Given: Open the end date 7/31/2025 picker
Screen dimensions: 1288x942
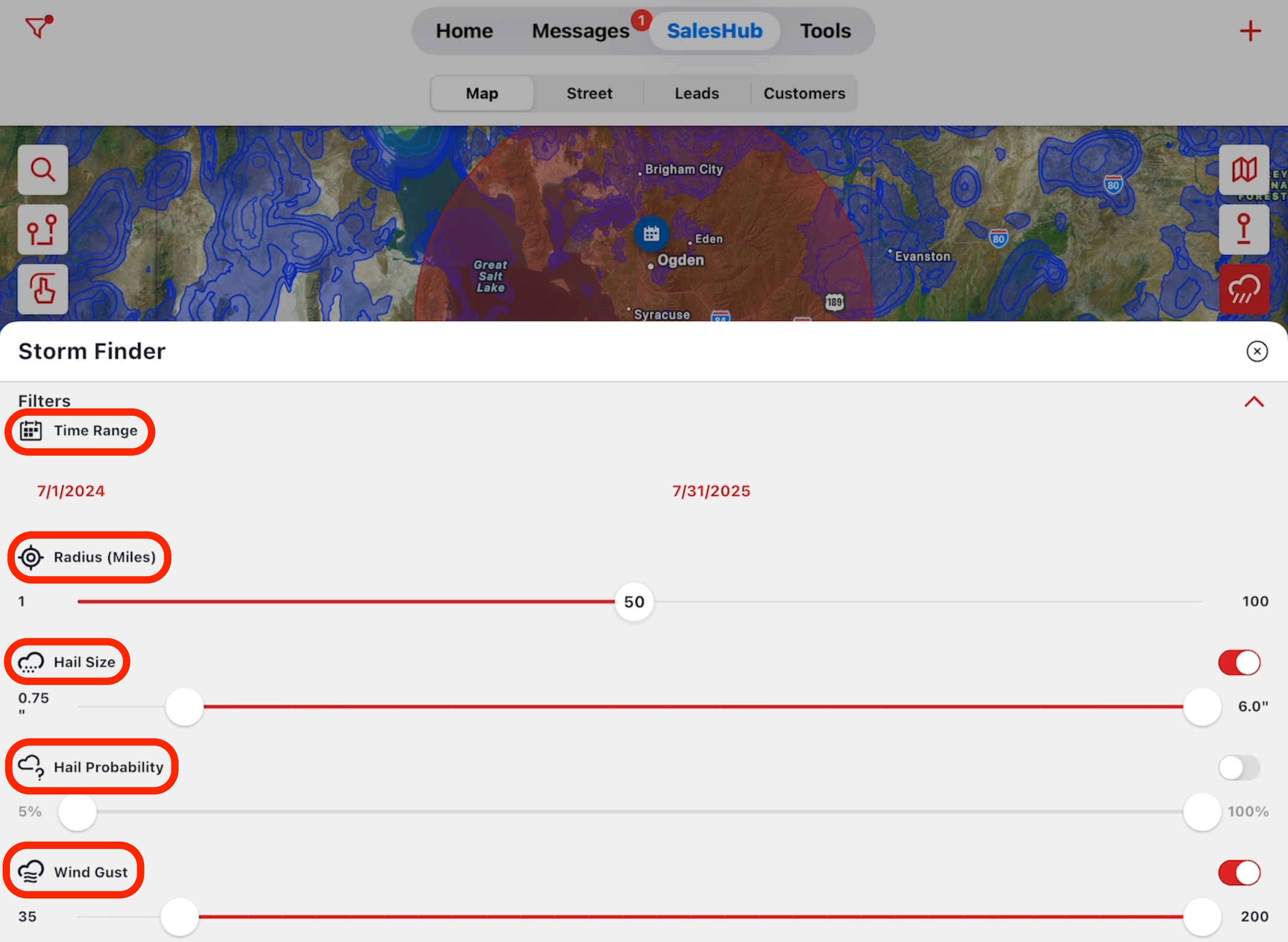Looking at the screenshot, I should 711,491.
